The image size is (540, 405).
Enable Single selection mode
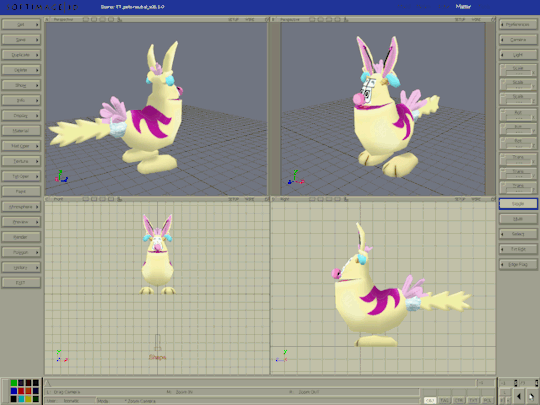pyautogui.click(x=518, y=204)
